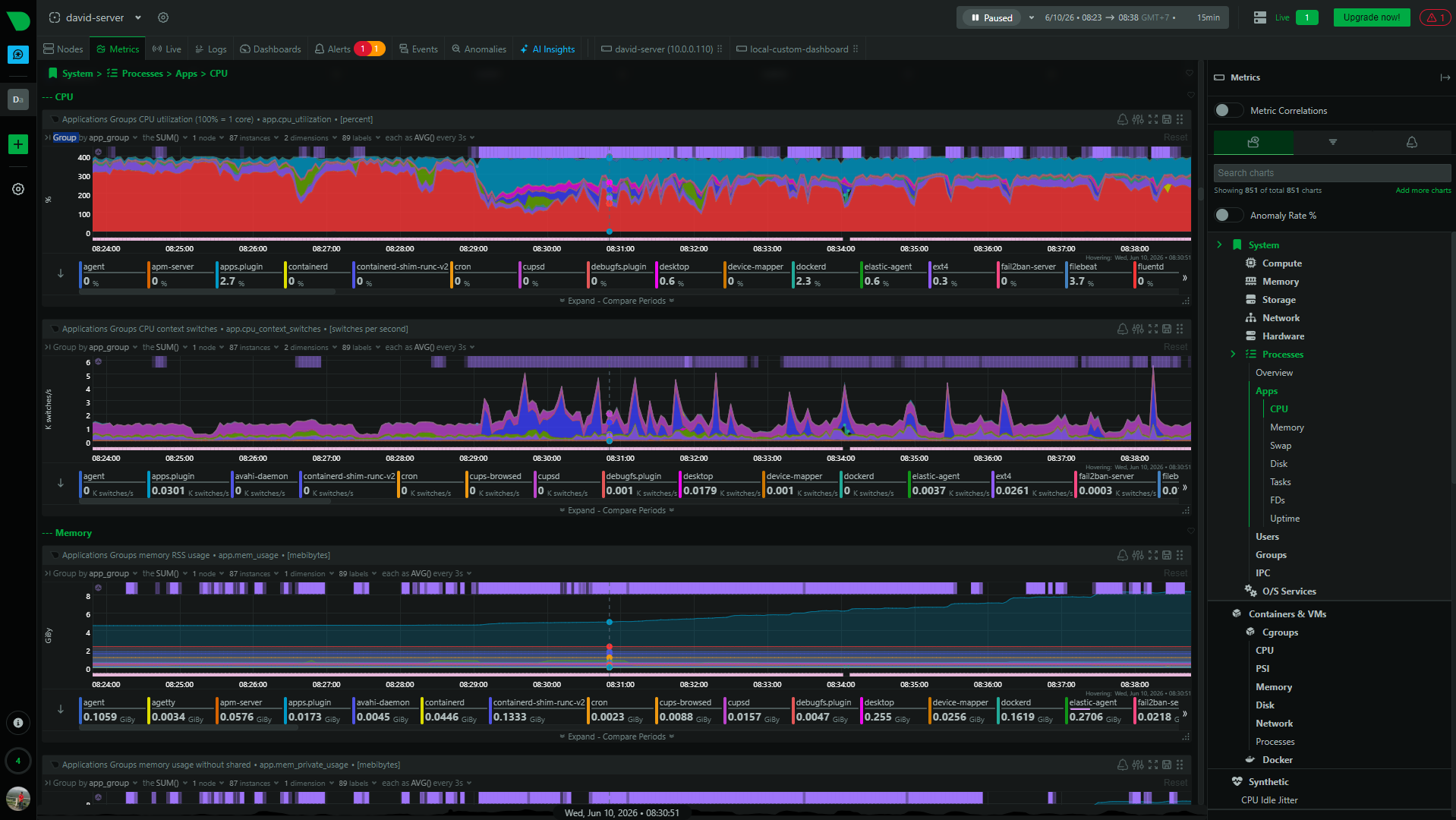Image resolution: width=1456 pixels, height=820 pixels.
Task: Open CPU Idle Jitter under Synthetic
Action: point(1269,799)
